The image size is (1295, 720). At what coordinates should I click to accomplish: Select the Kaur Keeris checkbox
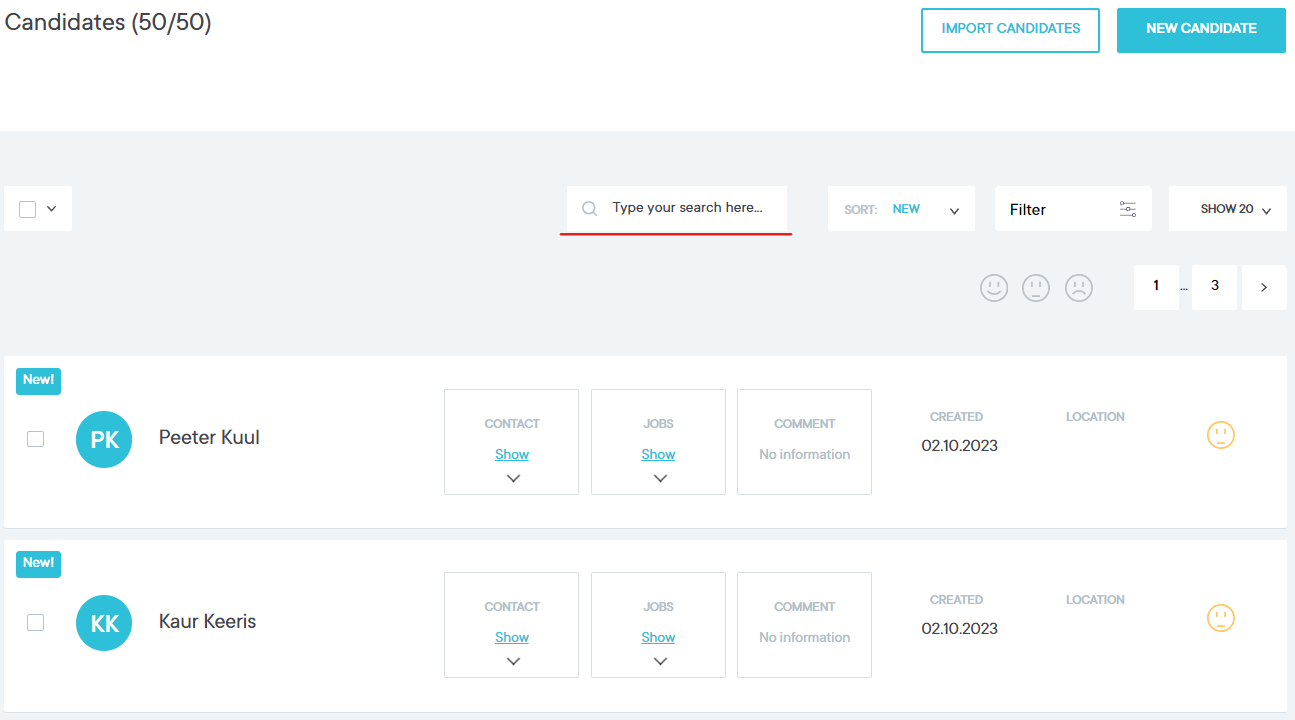pyautogui.click(x=36, y=622)
